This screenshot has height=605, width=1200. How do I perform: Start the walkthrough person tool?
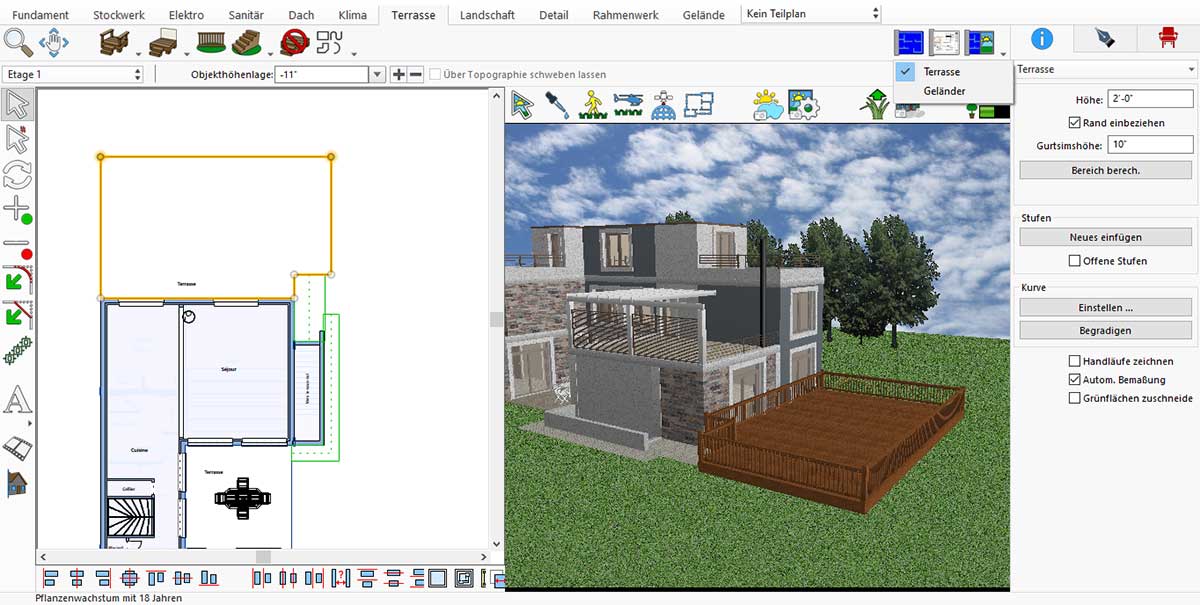pos(592,104)
